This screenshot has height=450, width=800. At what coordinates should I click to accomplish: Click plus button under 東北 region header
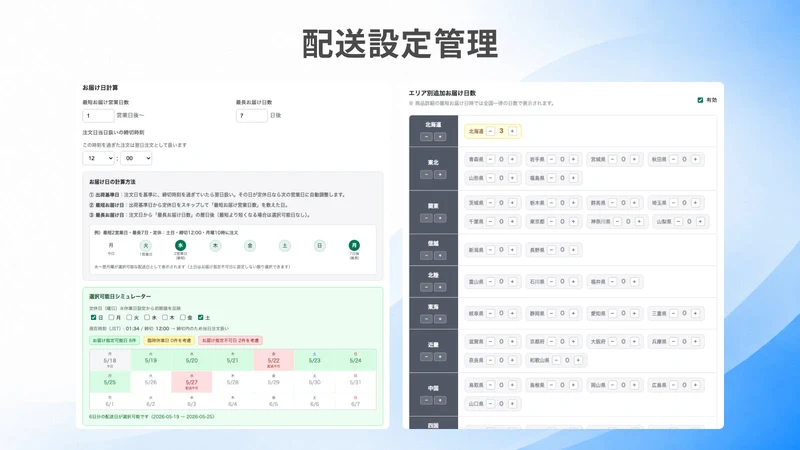pos(440,174)
